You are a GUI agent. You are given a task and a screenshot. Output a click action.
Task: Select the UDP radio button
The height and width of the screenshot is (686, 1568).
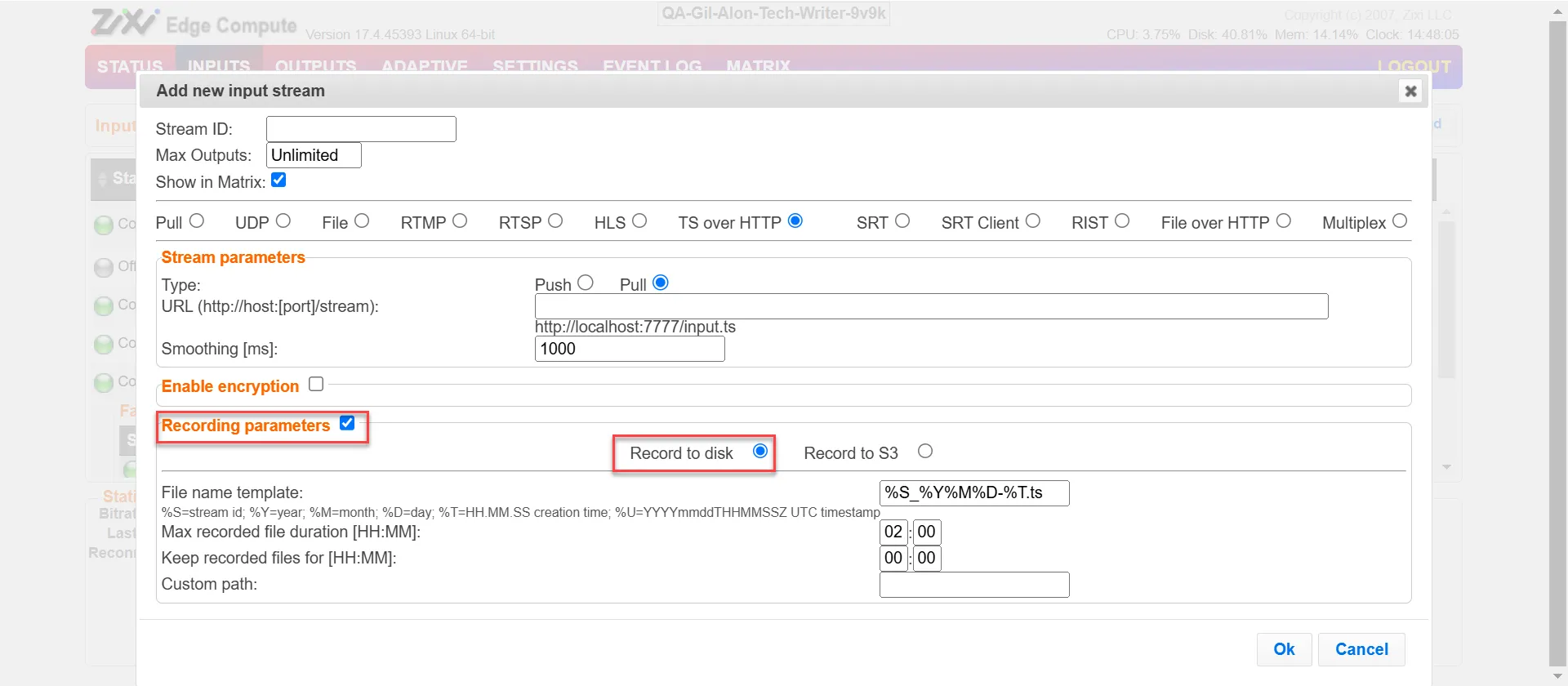click(283, 221)
